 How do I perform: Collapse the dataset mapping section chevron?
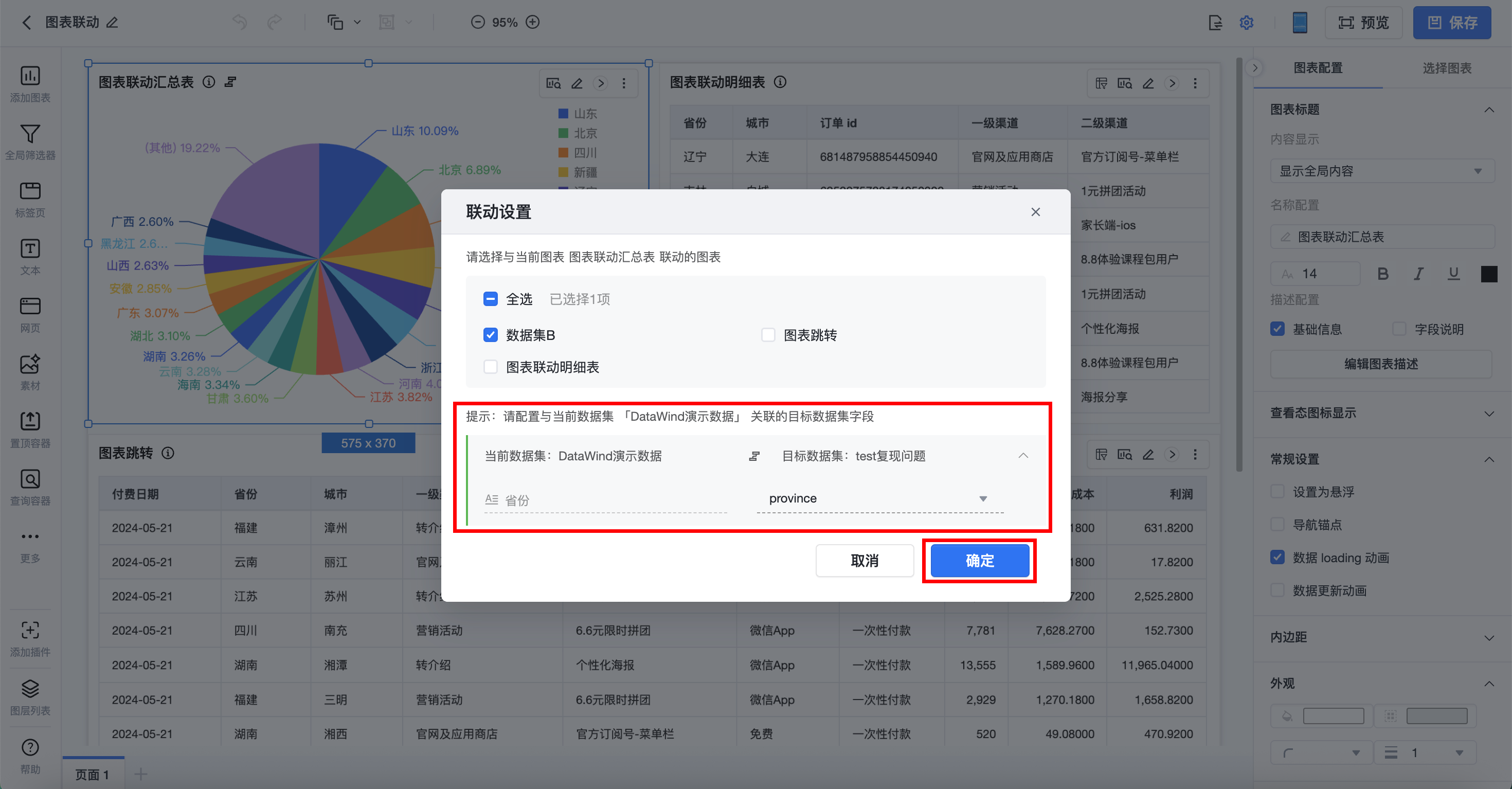click(x=1023, y=456)
